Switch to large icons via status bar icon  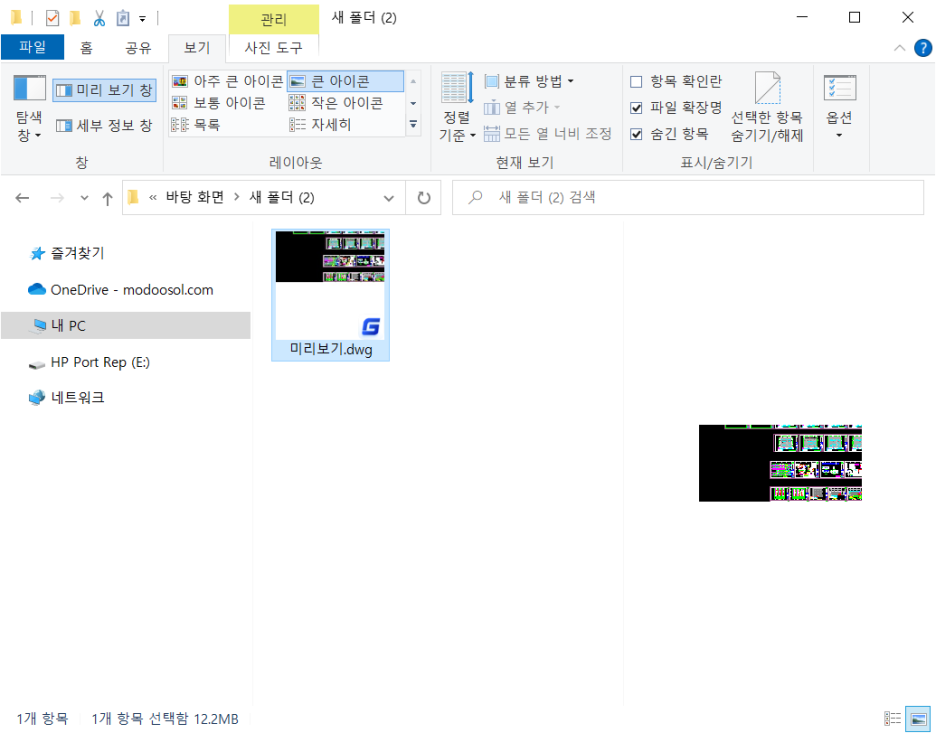tap(918, 719)
